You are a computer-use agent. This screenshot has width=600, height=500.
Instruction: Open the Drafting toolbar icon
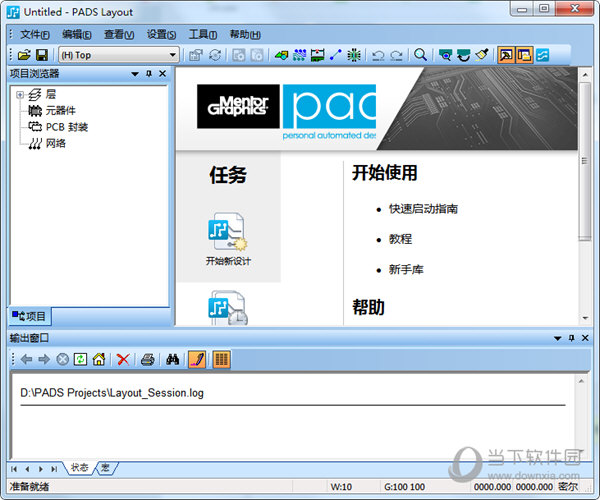281,55
